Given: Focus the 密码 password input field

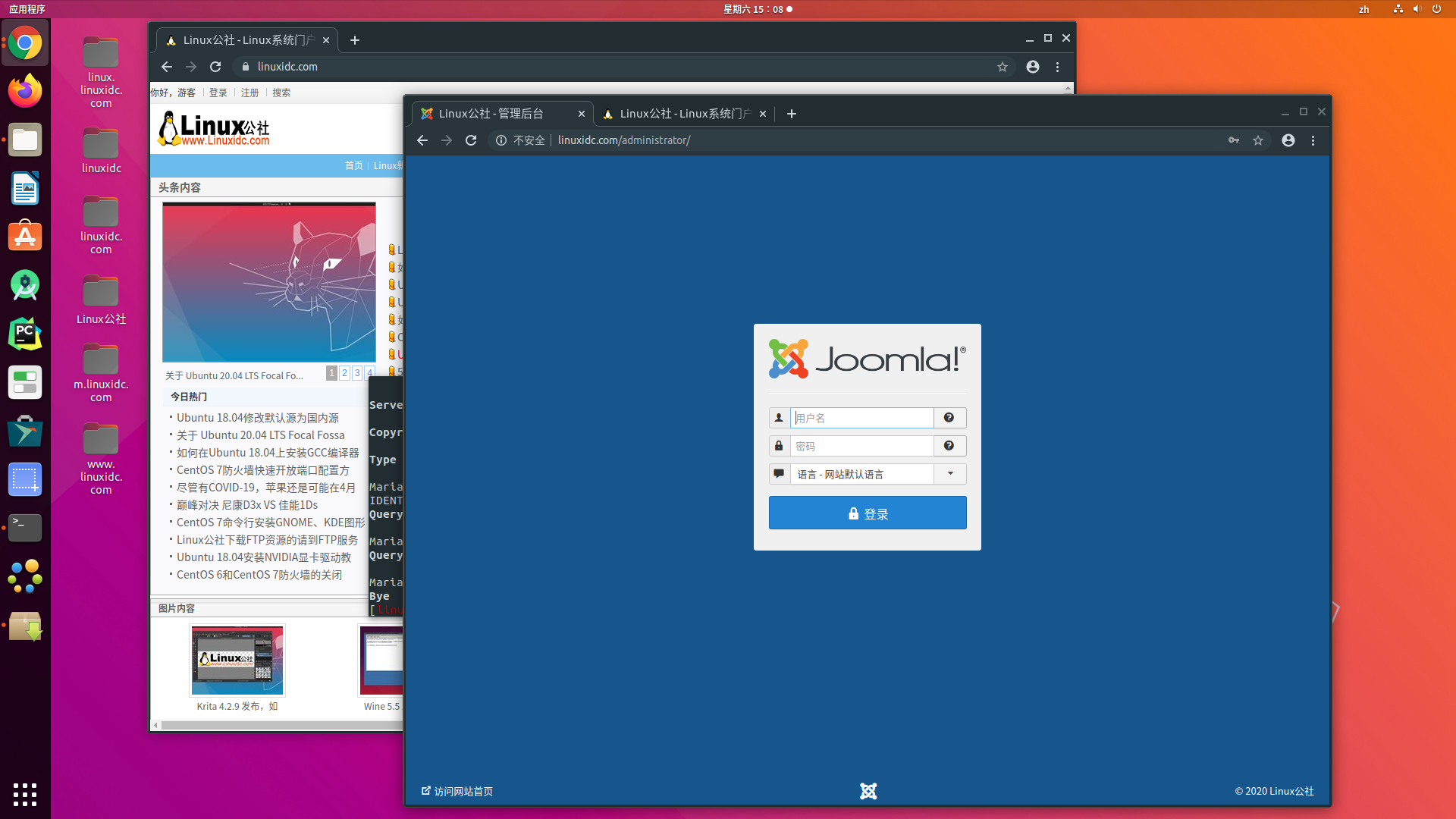Looking at the screenshot, I should tap(862, 446).
